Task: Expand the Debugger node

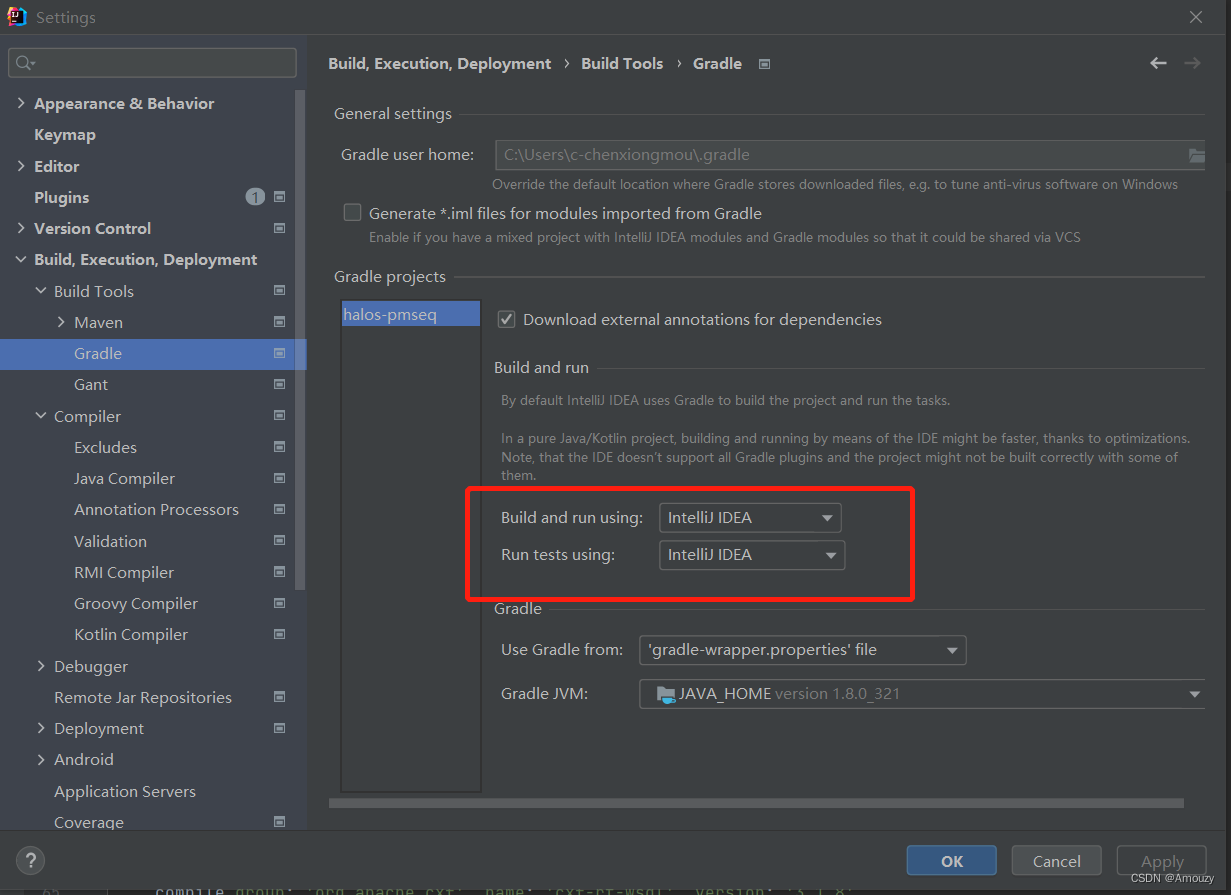Action: 41,666
